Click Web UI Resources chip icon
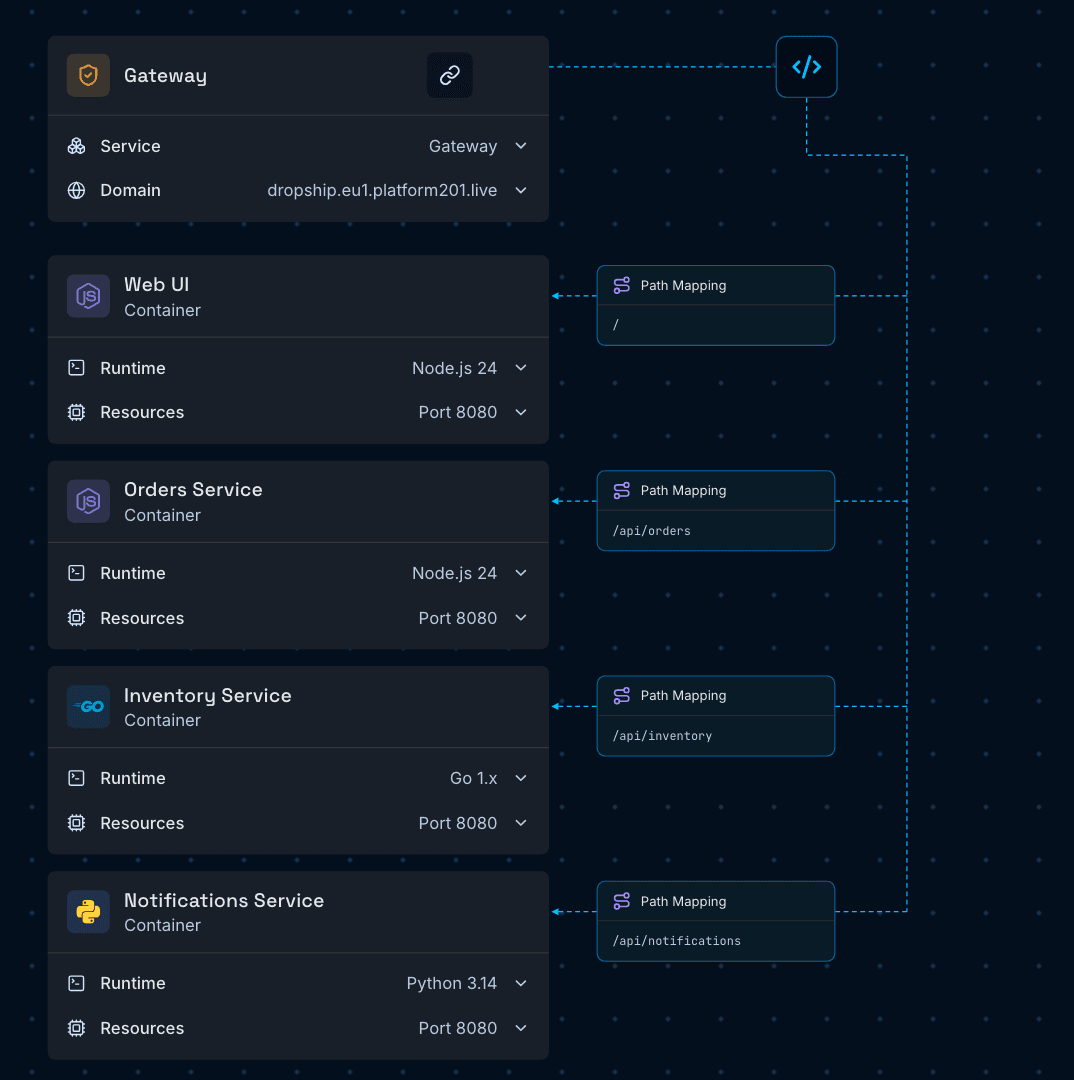The image size is (1074, 1080). click(x=76, y=412)
